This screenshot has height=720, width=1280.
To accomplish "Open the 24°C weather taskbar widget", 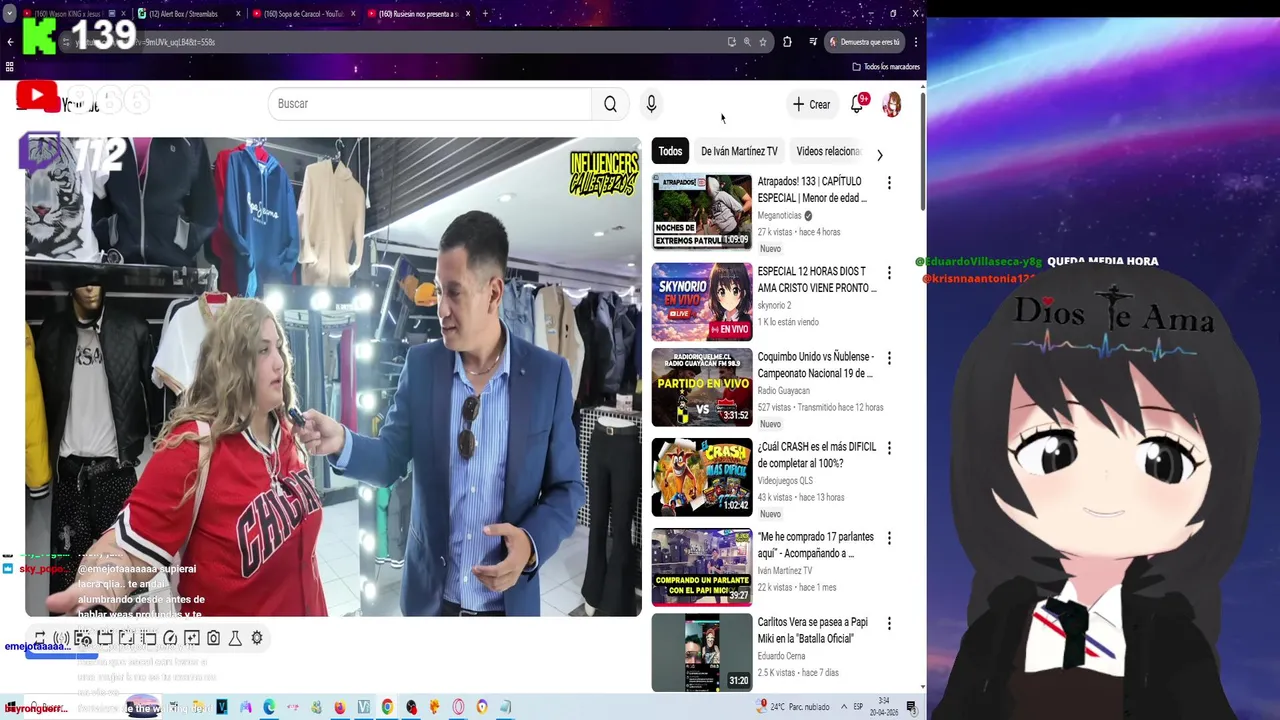I will (x=793, y=707).
